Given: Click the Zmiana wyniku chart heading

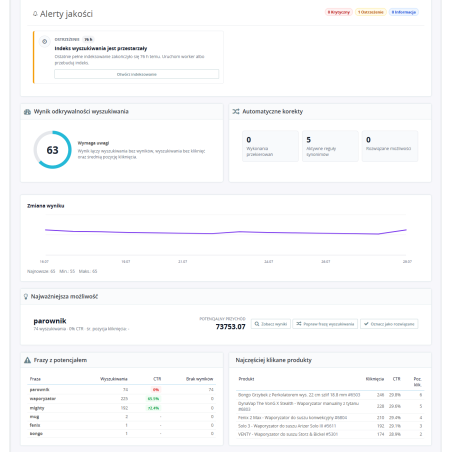Looking at the screenshot, I should click(46, 206).
